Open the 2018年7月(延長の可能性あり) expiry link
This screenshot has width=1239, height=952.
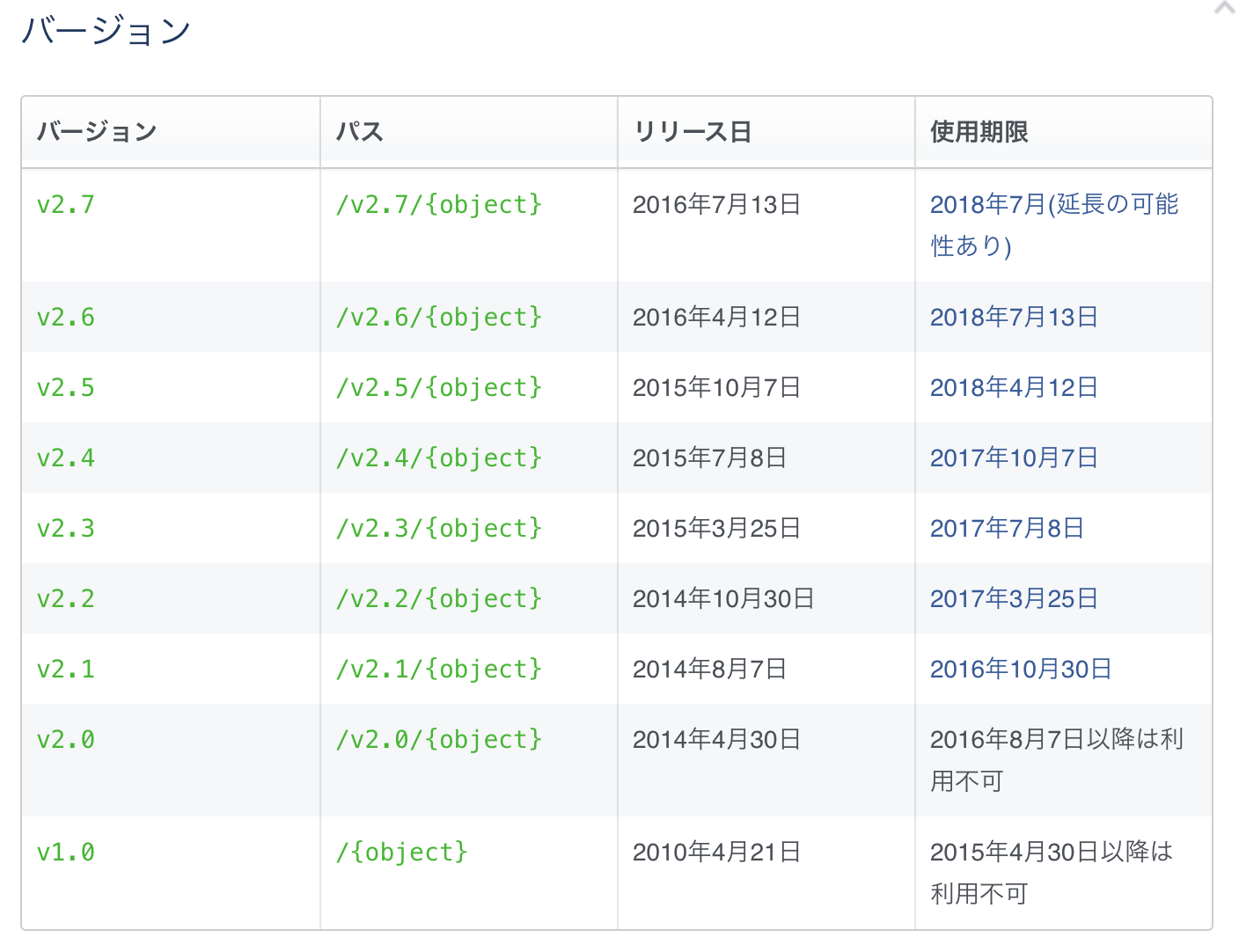(1053, 205)
